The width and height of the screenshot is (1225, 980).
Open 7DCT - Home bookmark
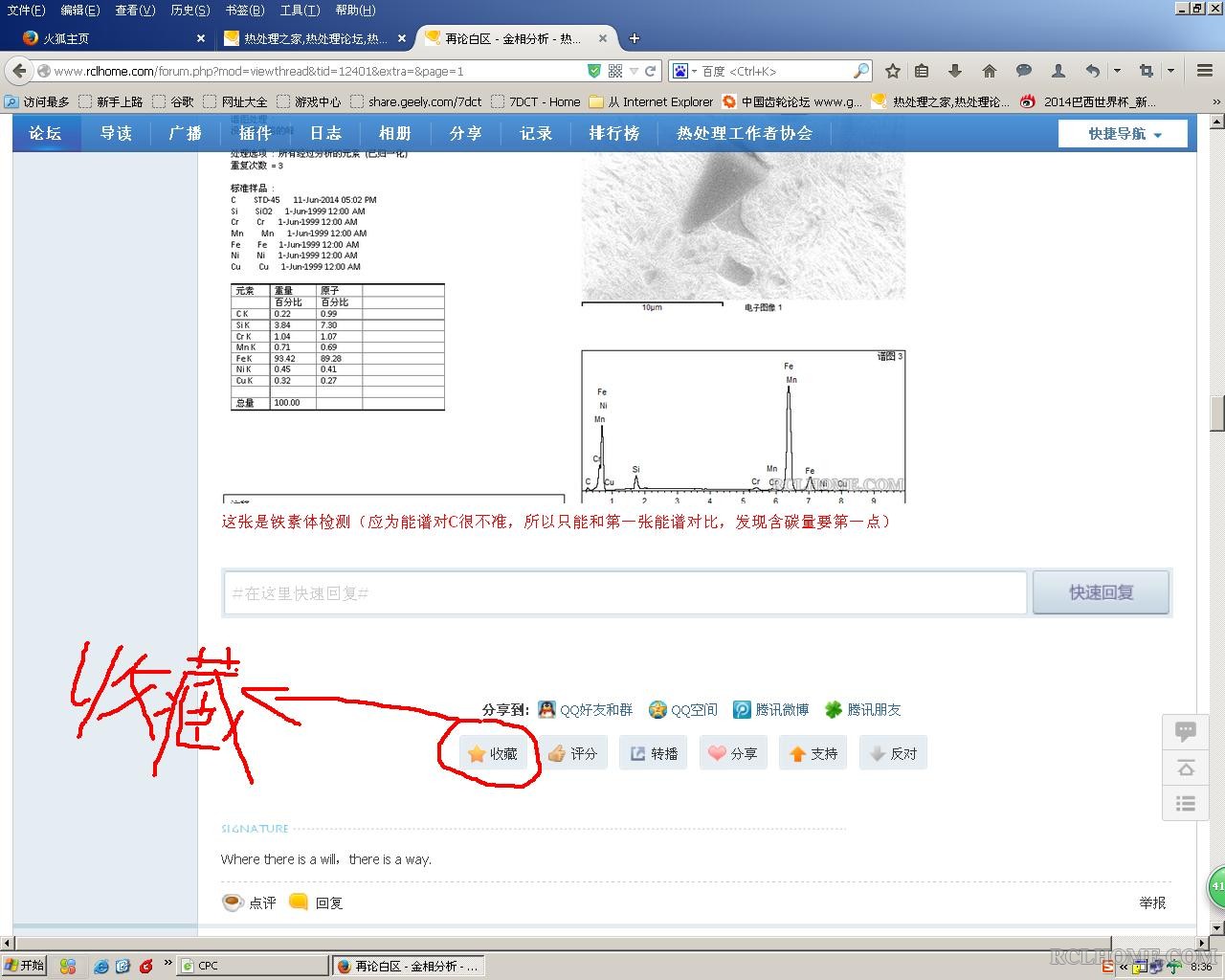click(535, 101)
